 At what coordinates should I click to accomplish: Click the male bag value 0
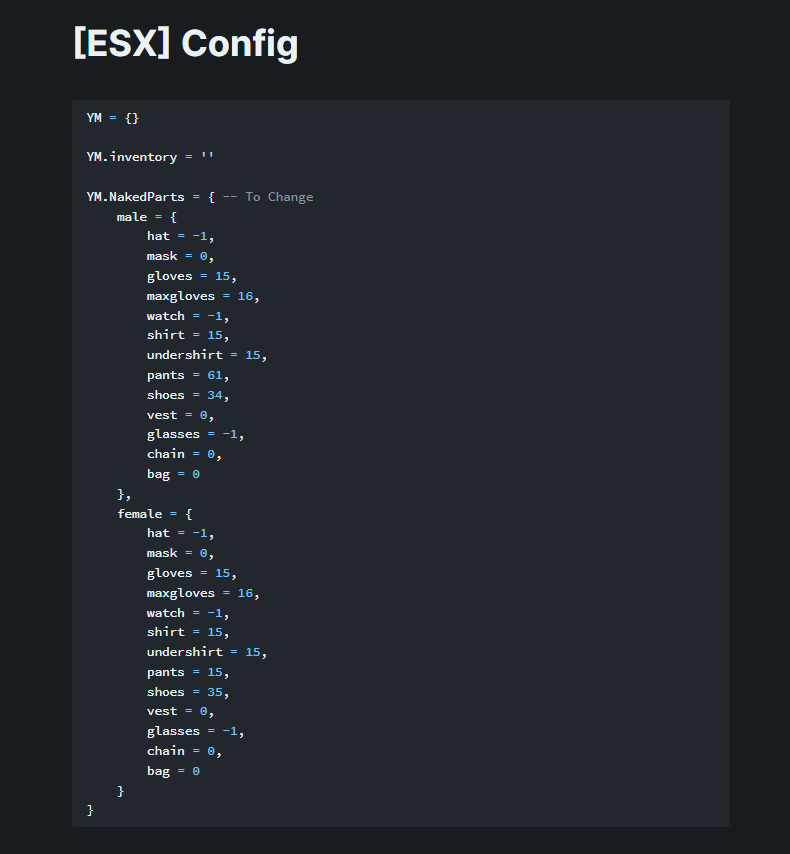click(196, 474)
